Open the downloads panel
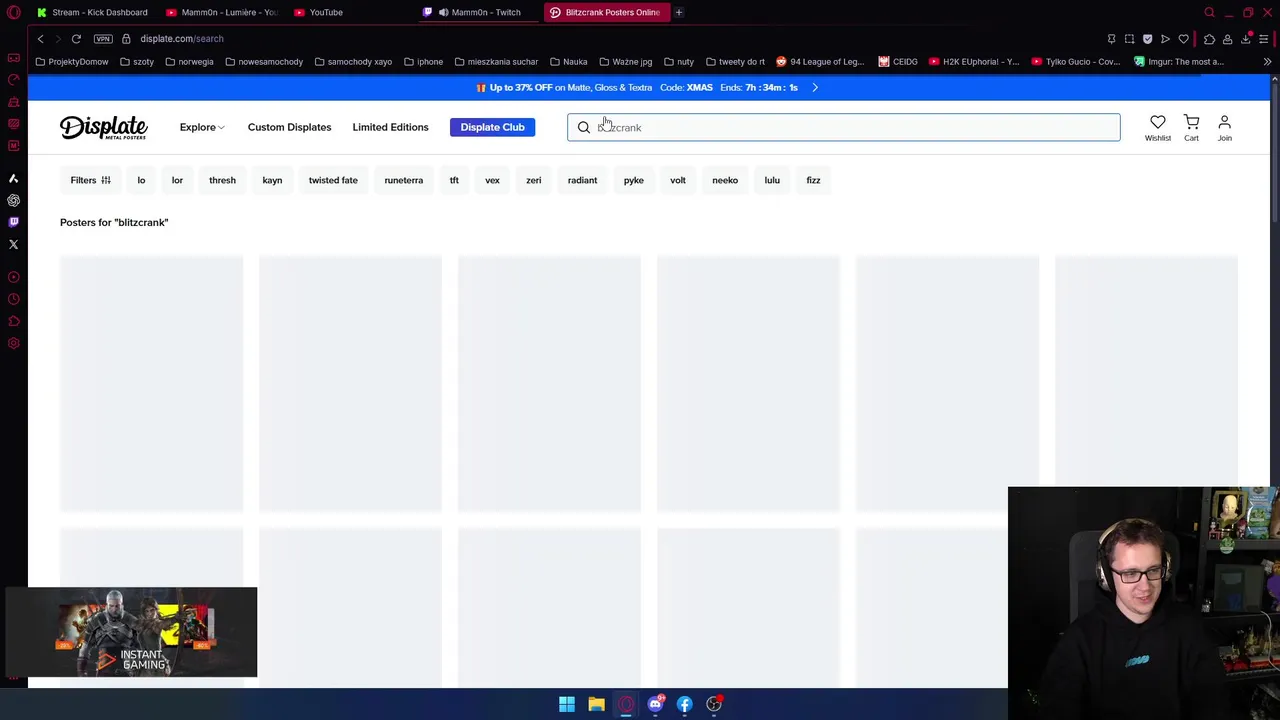 tap(1245, 39)
